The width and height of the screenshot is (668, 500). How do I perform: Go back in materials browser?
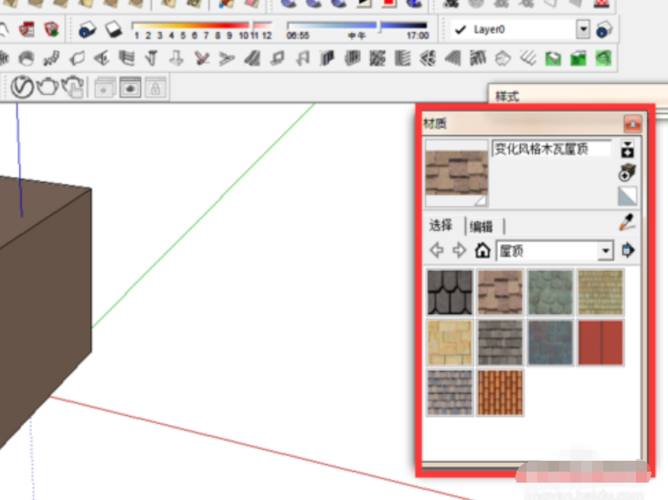[x=437, y=250]
